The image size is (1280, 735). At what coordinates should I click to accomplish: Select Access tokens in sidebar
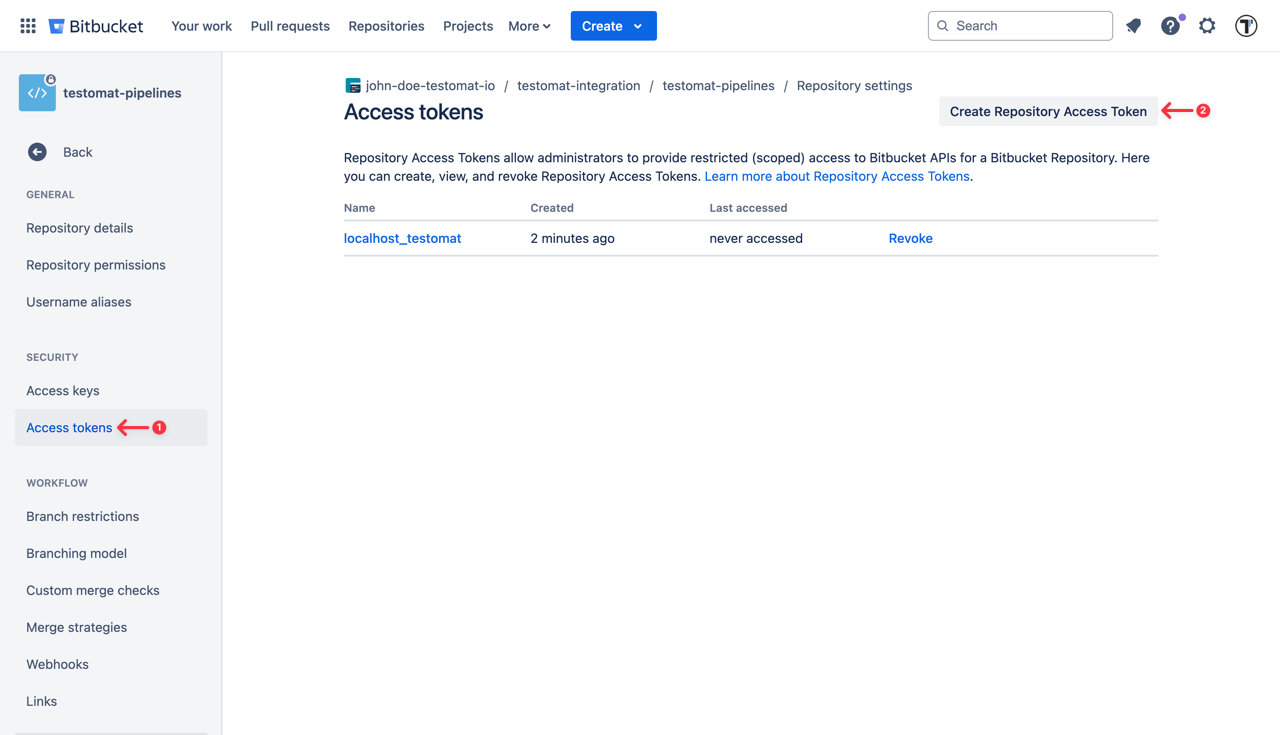tap(69, 428)
